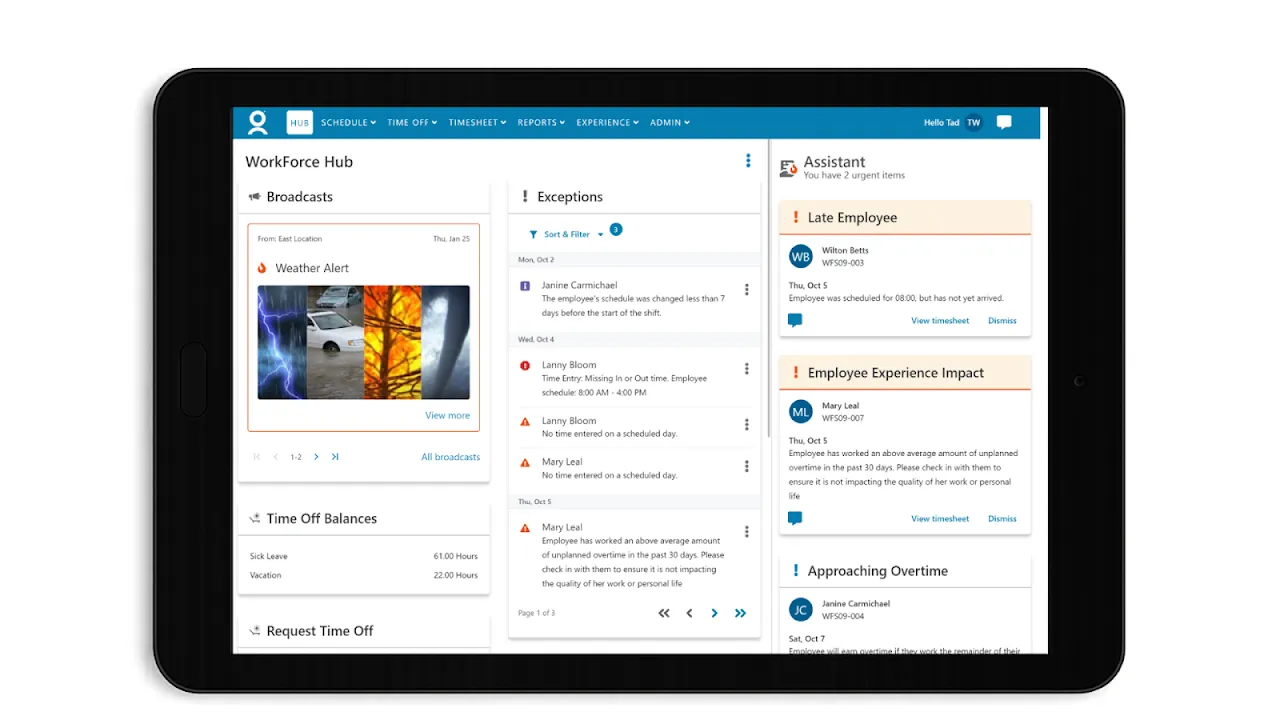The width and height of the screenshot is (1280, 720).
Task: Open options for Mary Leal overtime exception
Action: (746, 532)
